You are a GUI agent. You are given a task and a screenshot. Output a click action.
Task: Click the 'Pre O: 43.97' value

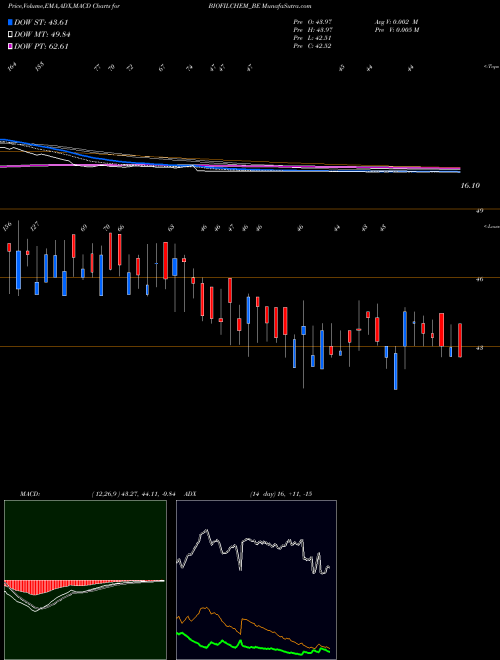(x=313, y=22)
